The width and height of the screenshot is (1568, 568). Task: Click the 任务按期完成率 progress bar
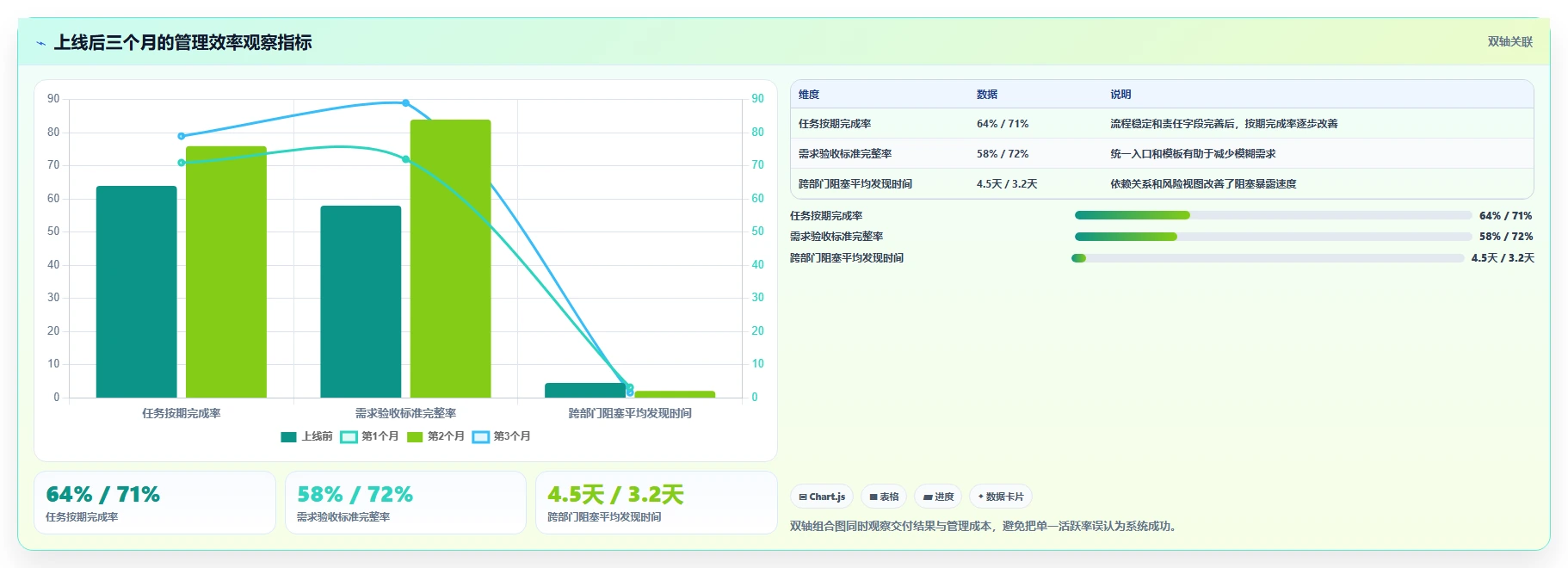point(1273,215)
